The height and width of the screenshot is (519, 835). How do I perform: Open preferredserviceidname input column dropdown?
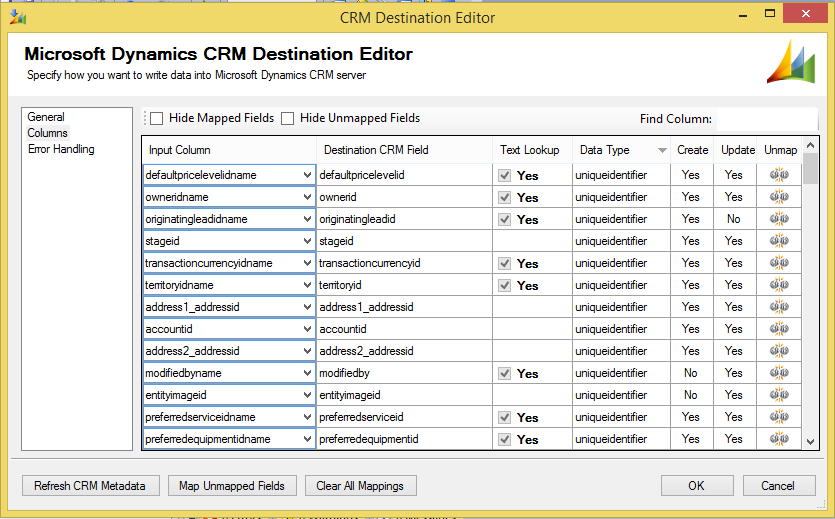pyautogui.click(x=307, y=417)
